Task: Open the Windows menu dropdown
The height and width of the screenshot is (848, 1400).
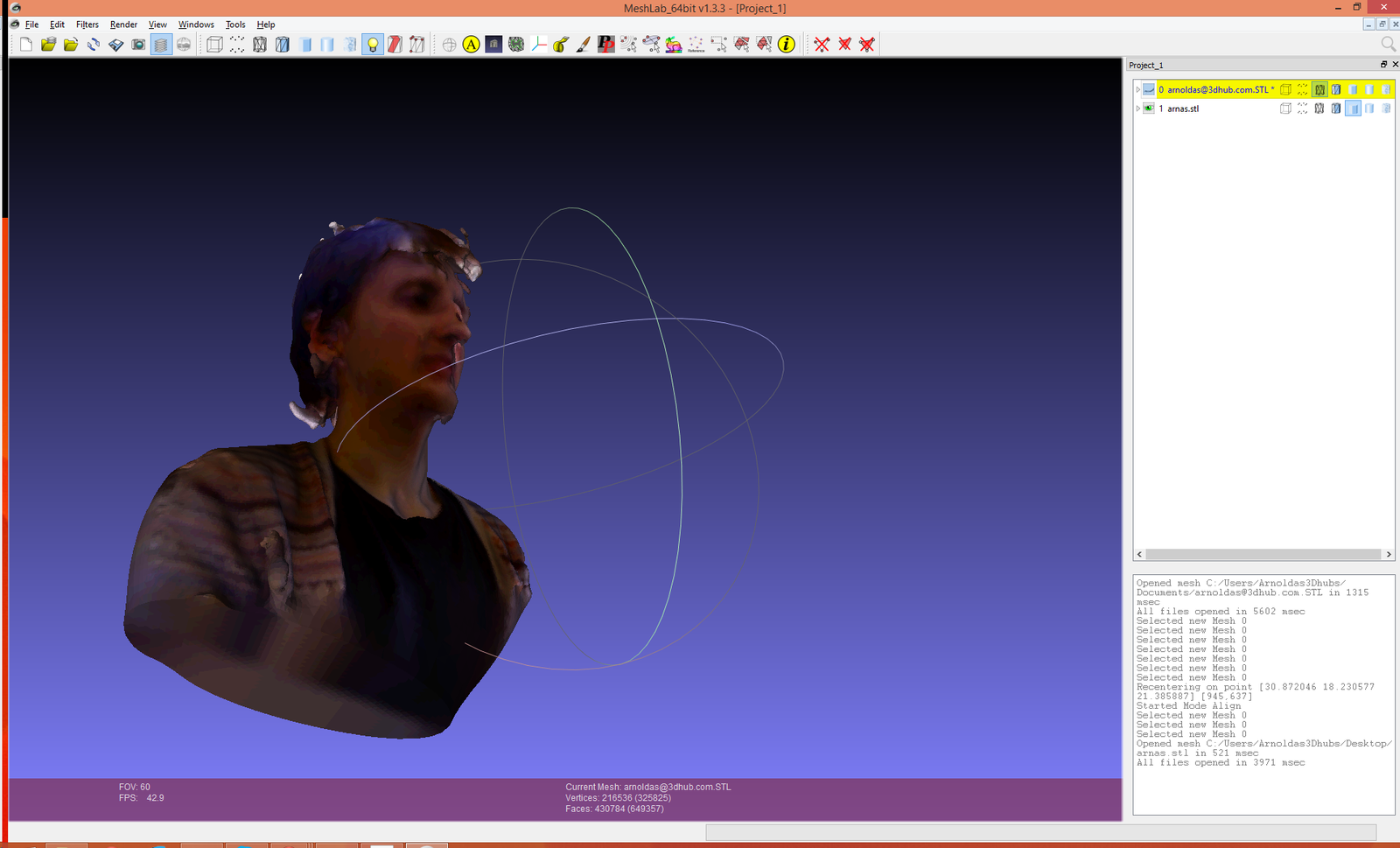Action: click(x=196, y=25)
